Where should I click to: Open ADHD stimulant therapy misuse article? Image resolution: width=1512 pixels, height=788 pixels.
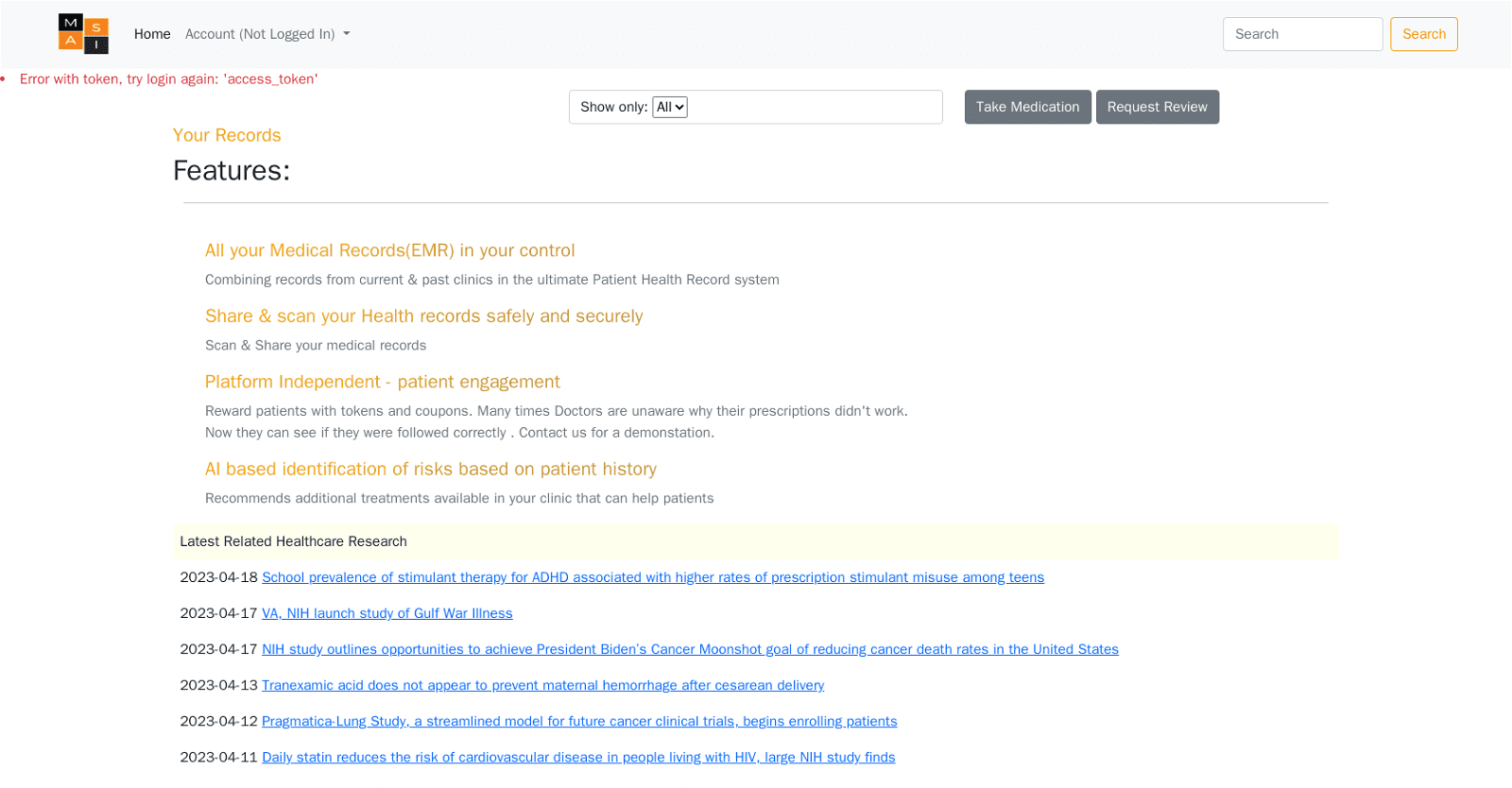pyautogui.click(x=652, y=577)
